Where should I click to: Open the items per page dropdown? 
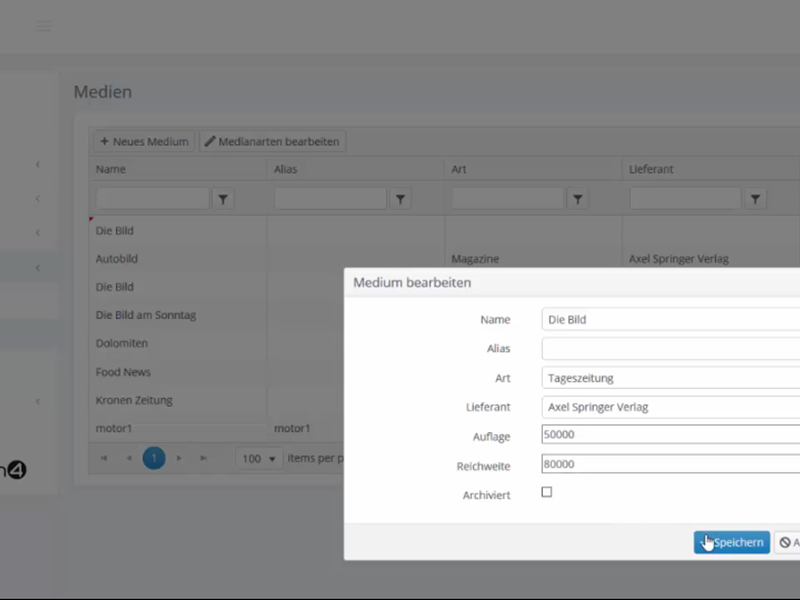[x=259, y=458]
